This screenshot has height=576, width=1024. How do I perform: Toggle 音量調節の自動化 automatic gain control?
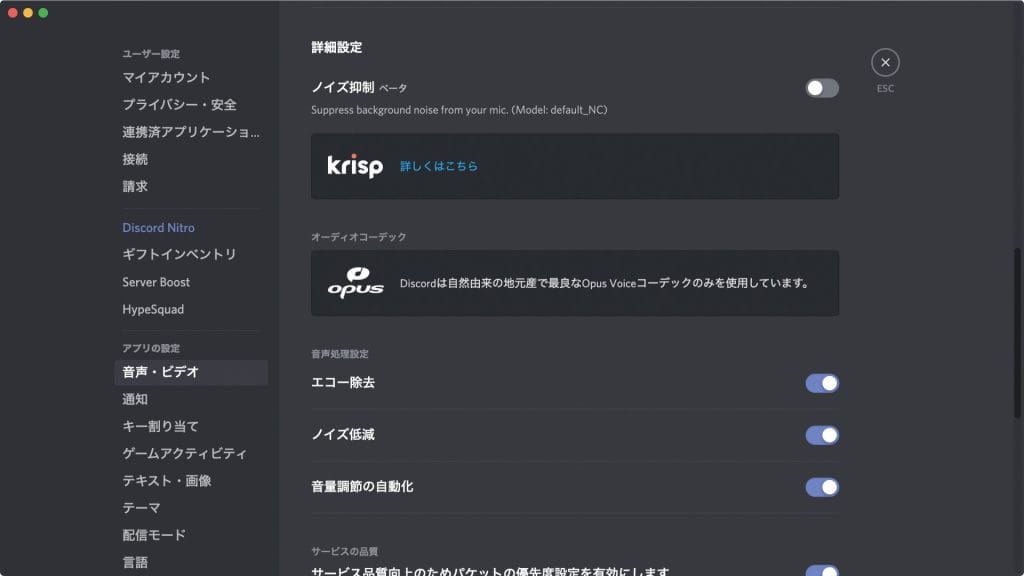[x=822, y=487]
